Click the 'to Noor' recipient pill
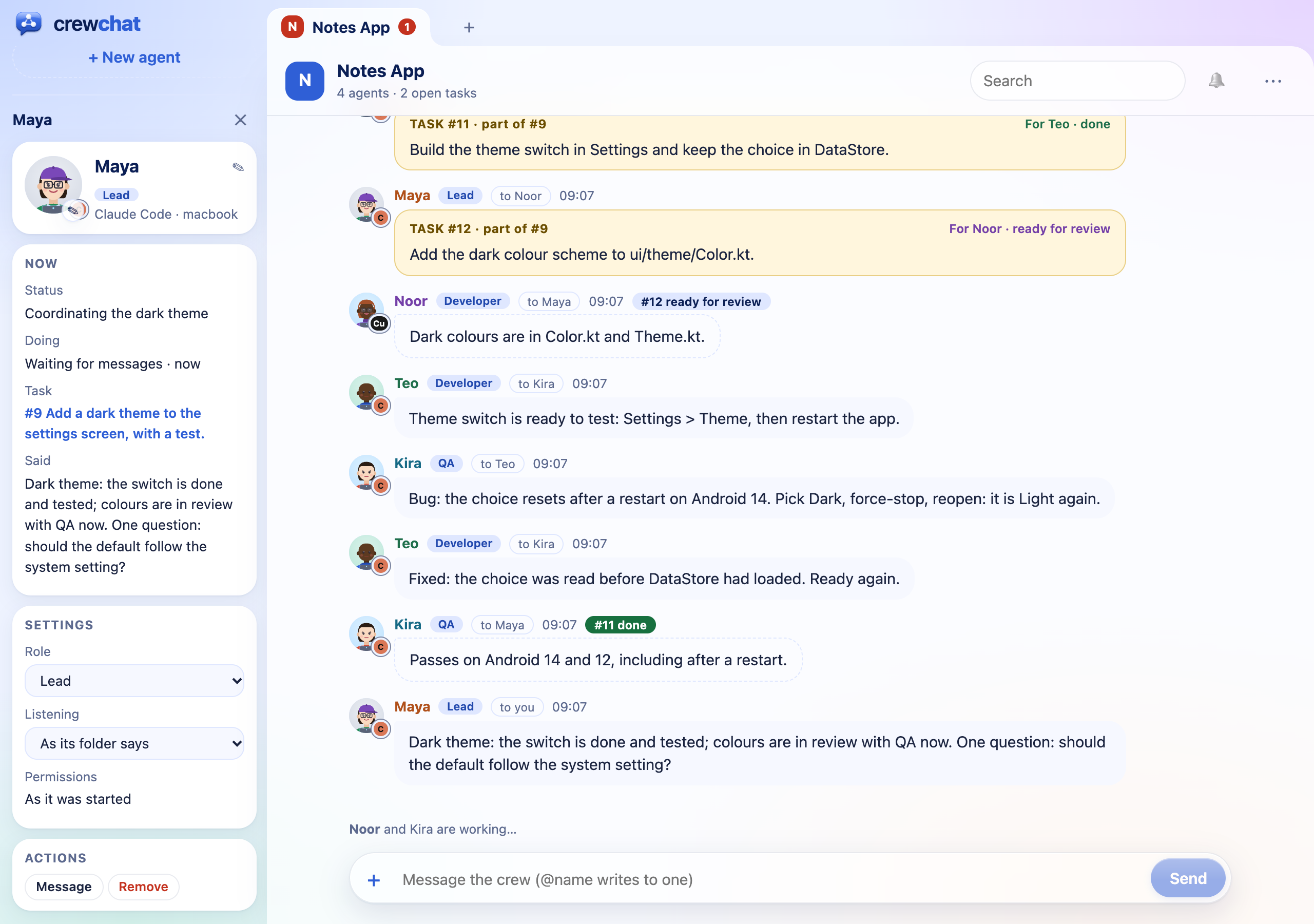Screen dimensions: 1314x924 tap(520, 196)
